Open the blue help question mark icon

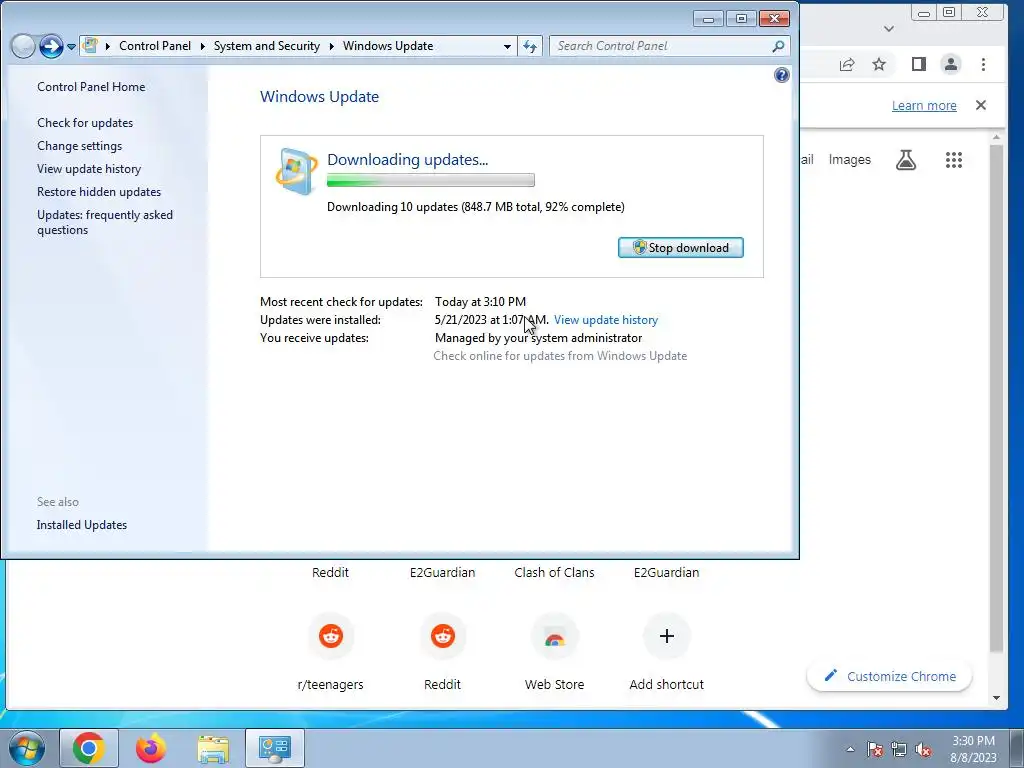pyautogui.click(x=781, y=75)
